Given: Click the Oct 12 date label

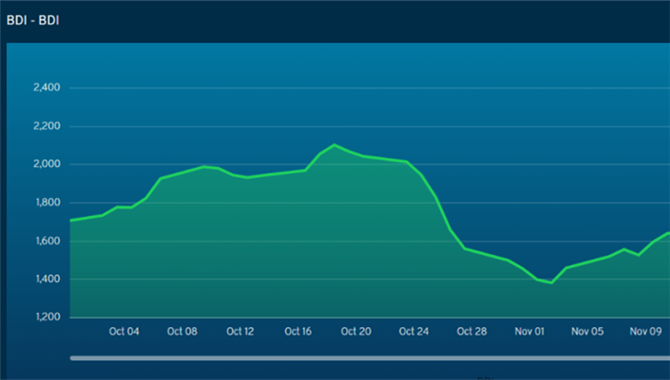Looking at the screenshot, I should (240, 331).
